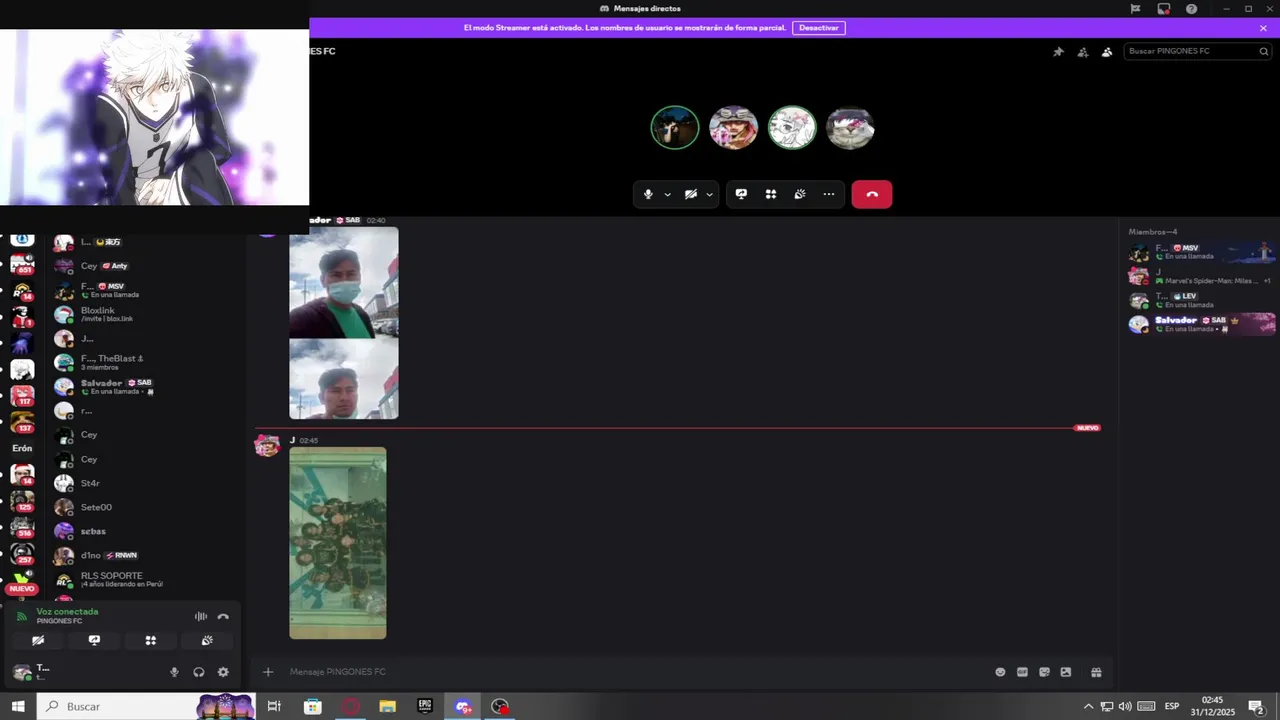
Task: Select the second call participant avatar
Action: (x=733, y=128)
